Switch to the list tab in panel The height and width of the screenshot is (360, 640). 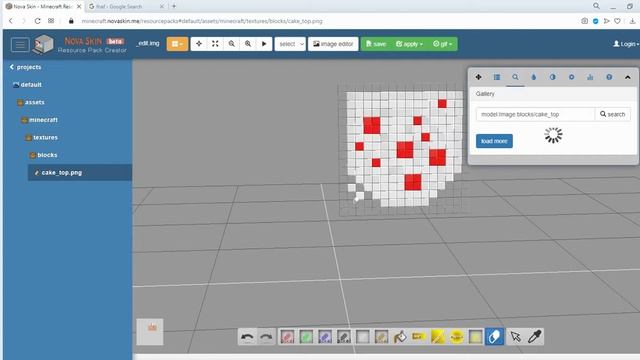(497, 77)
